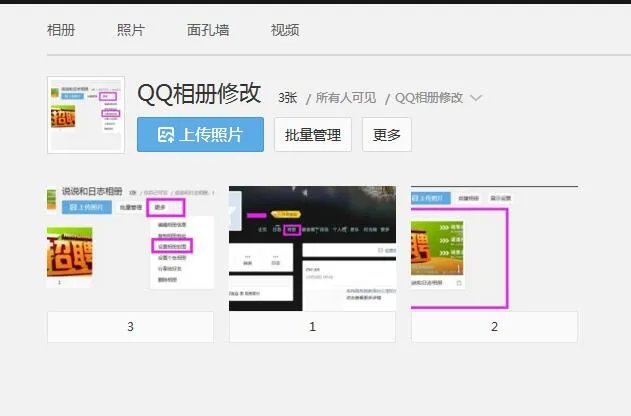631x416 pixels.
Task: Click the QQ相册修改 breadcrumb link
Action: click(429, 98)
